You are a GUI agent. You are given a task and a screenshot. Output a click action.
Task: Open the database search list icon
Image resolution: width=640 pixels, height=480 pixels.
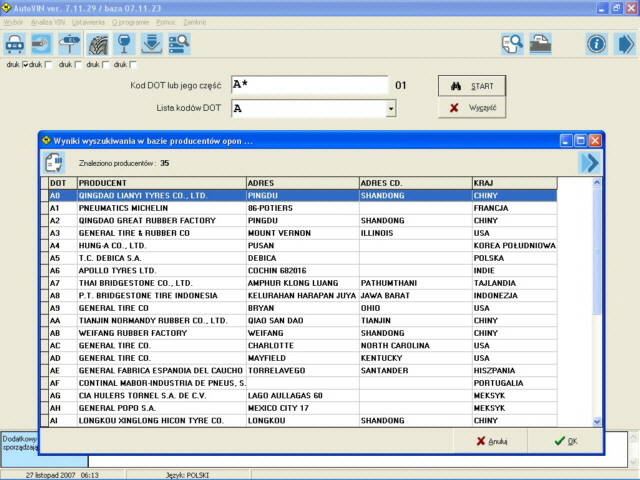179,44
